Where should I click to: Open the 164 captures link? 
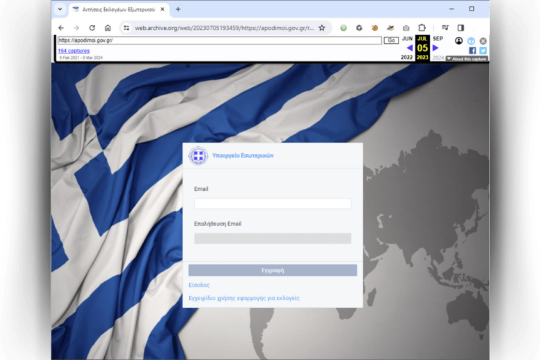[74, 51]
